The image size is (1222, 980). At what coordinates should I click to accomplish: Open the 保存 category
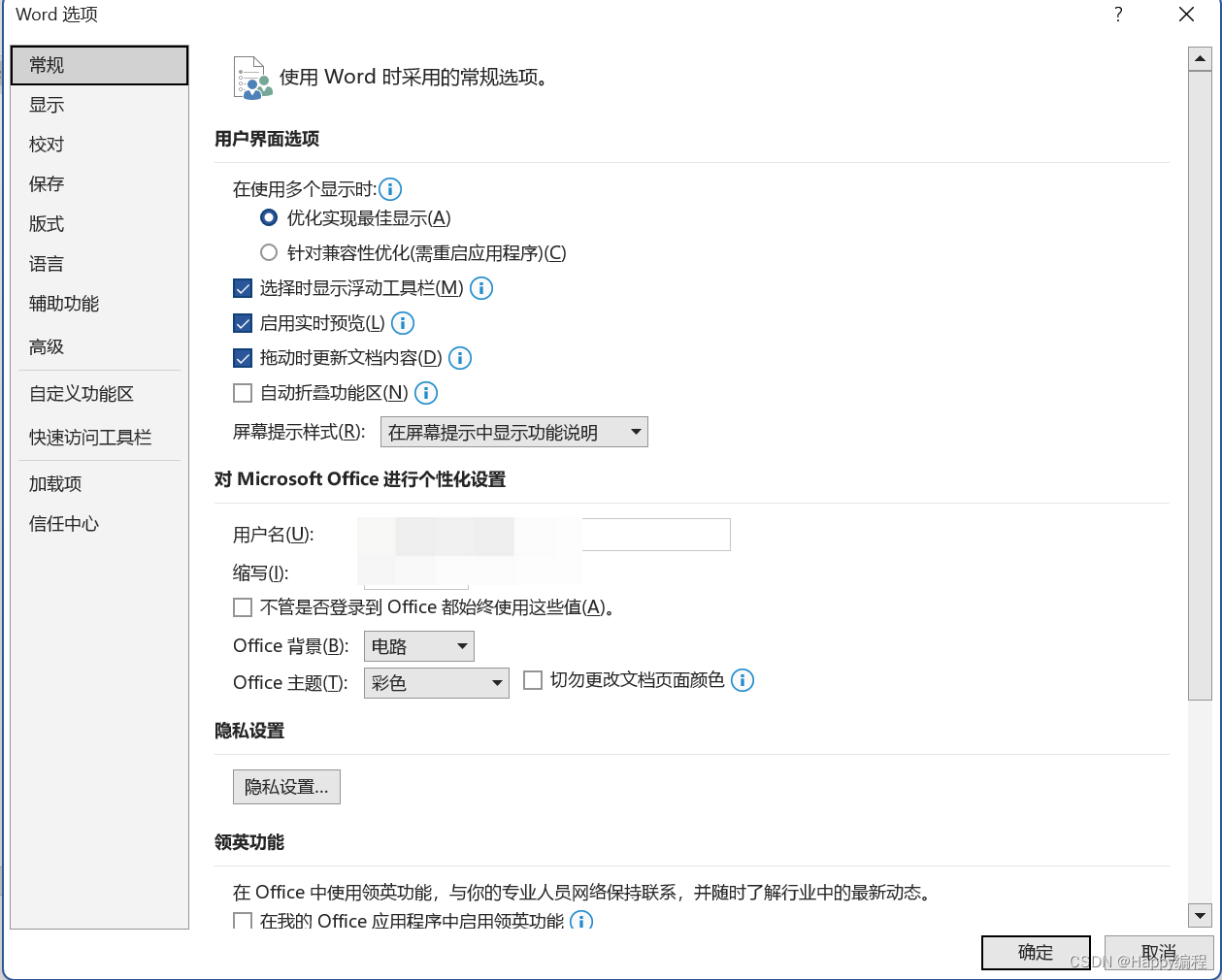click(x=99, y=184)
